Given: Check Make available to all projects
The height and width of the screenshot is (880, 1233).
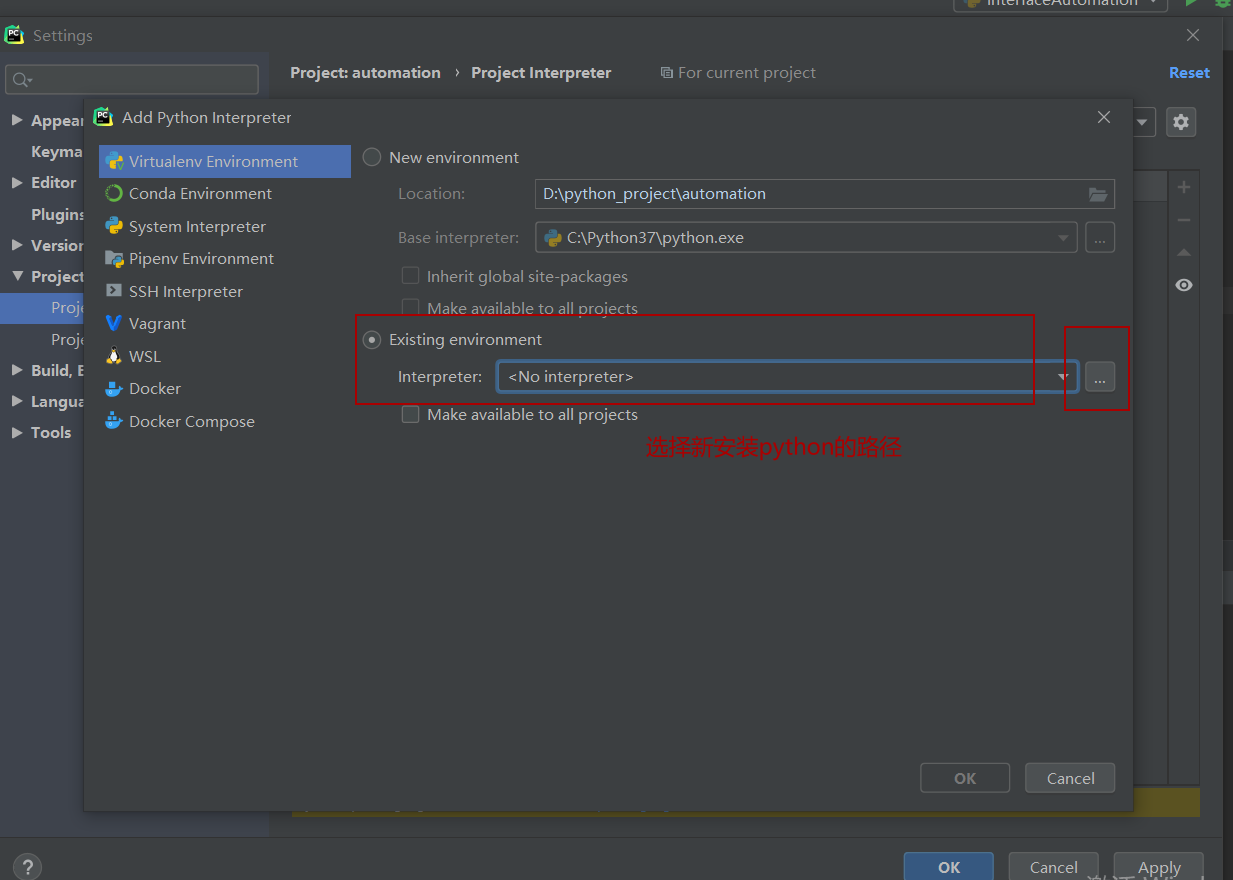Looking at the screenshot, I should pyautogui.click(x=410, y=414).
